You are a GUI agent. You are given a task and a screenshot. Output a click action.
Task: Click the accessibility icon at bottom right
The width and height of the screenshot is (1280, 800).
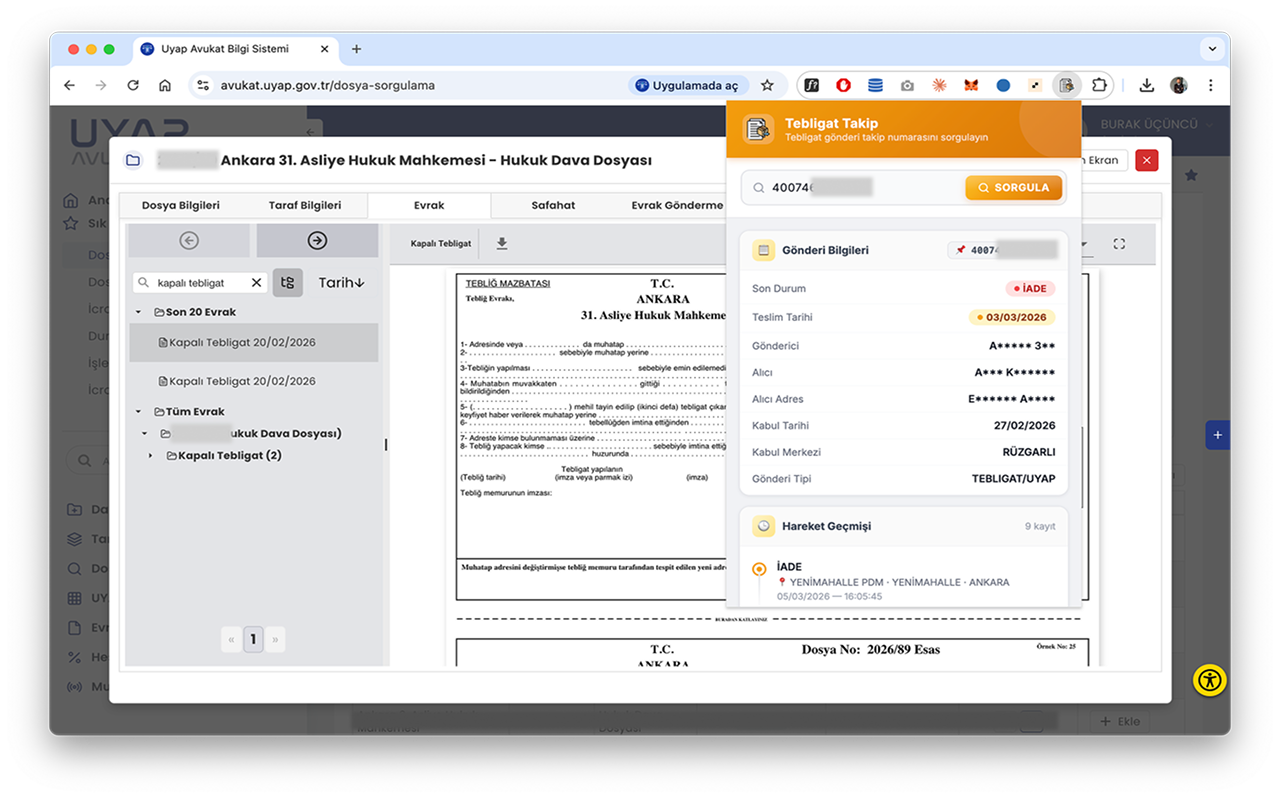(1209, 681)
